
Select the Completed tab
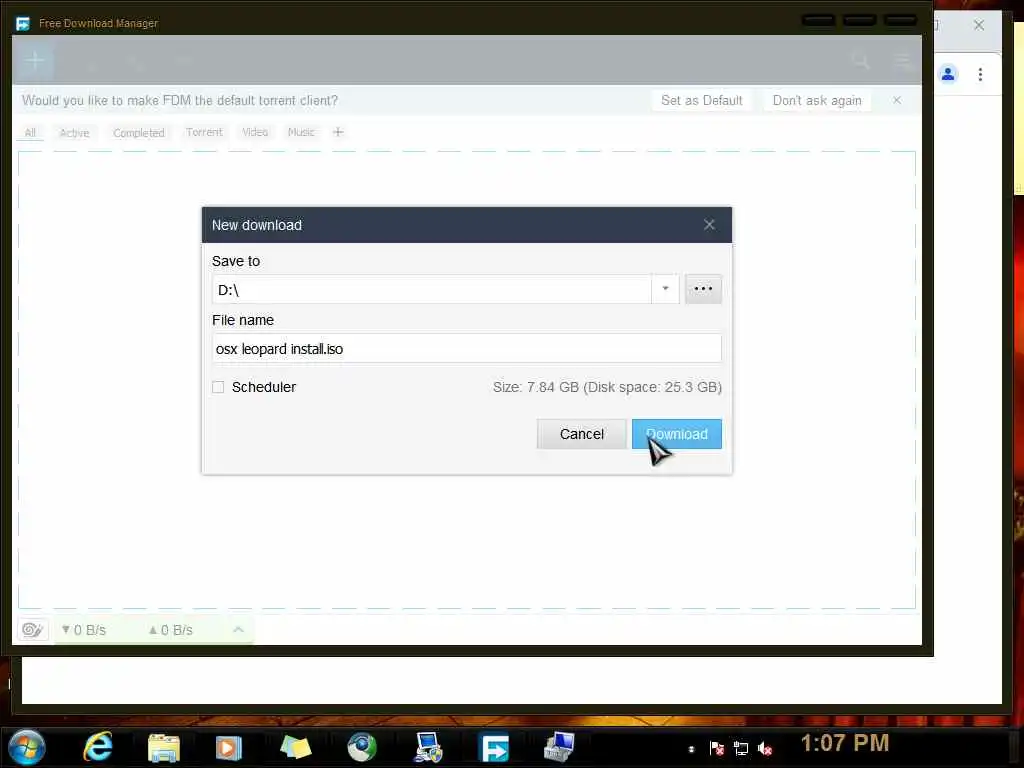138,133
